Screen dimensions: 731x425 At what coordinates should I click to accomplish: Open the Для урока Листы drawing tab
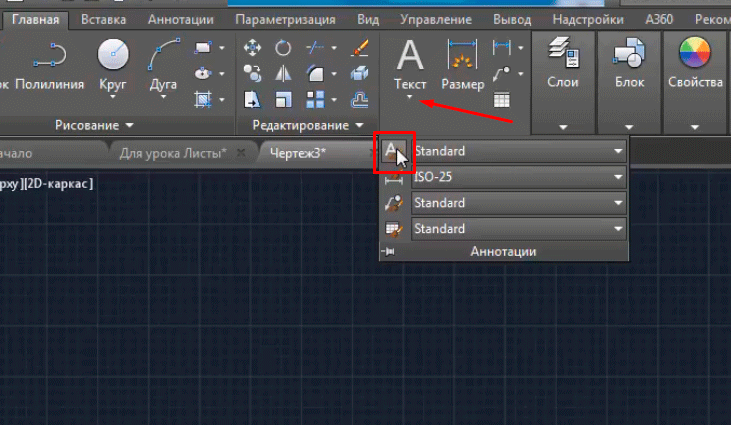(x=172, y=152)
